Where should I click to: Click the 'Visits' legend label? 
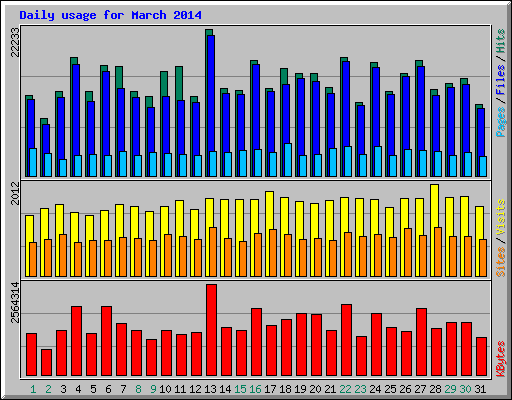[500, 217]
